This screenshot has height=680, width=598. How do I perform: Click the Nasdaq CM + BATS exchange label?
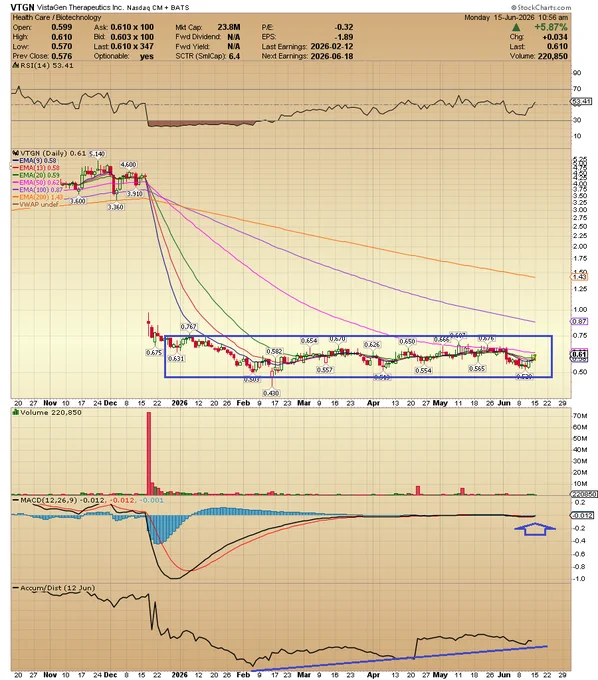[158, 8]
